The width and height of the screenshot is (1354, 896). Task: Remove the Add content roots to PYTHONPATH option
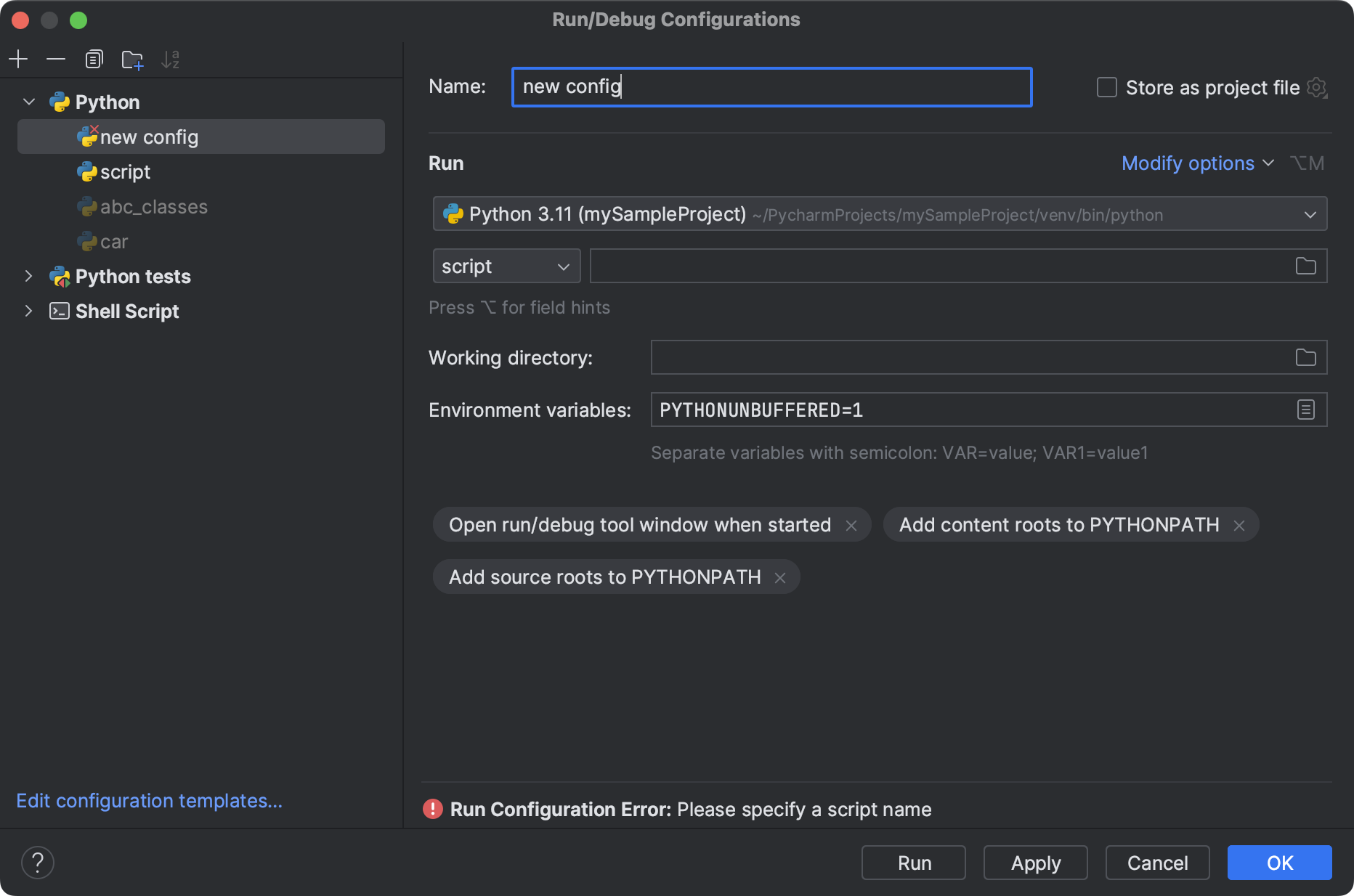(x=1239, y=526)
